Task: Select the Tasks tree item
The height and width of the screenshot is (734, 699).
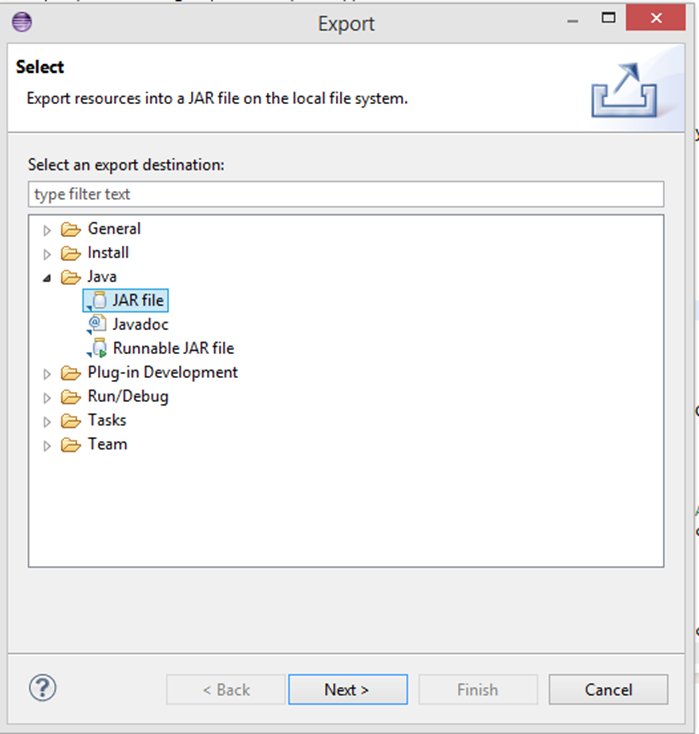Action: 107,421
